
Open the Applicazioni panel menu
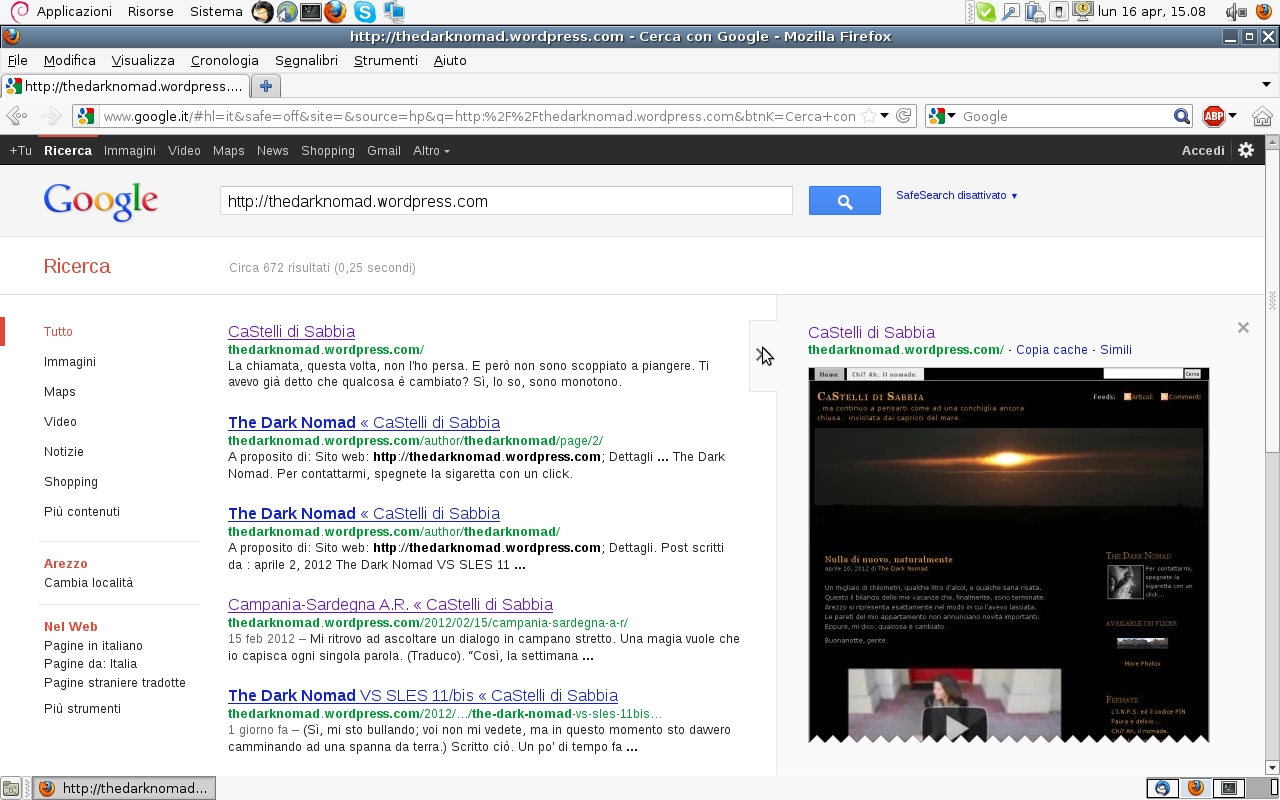pos(74,12)
